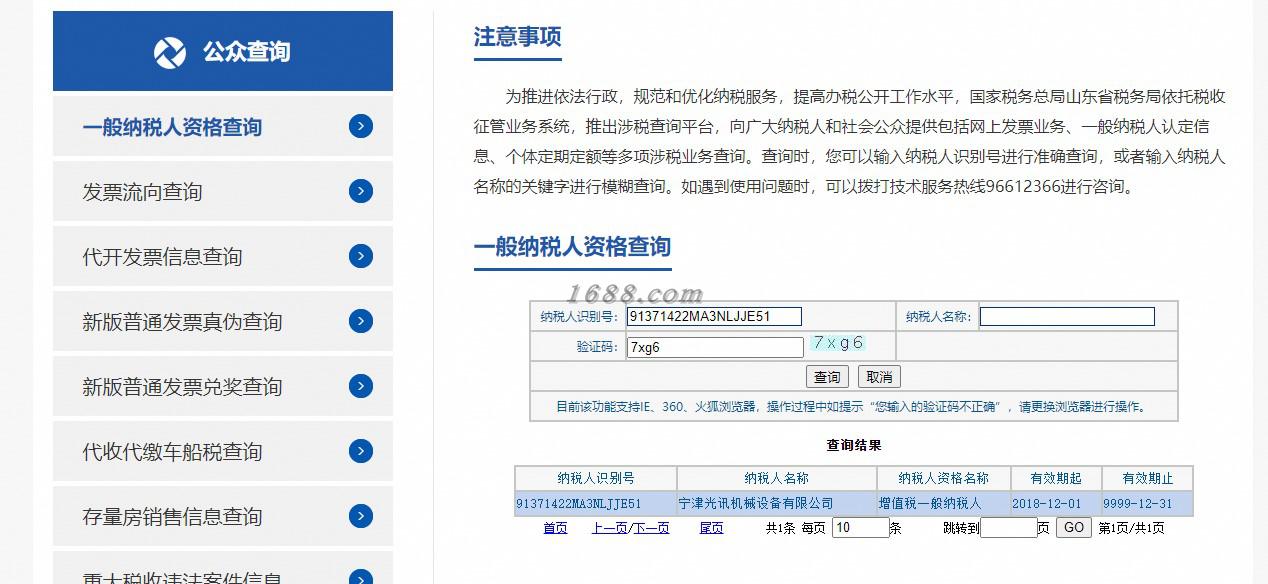Click 下一页 pagination link
This screenshot has height=584, width=1268.
[x=651, y=528]
